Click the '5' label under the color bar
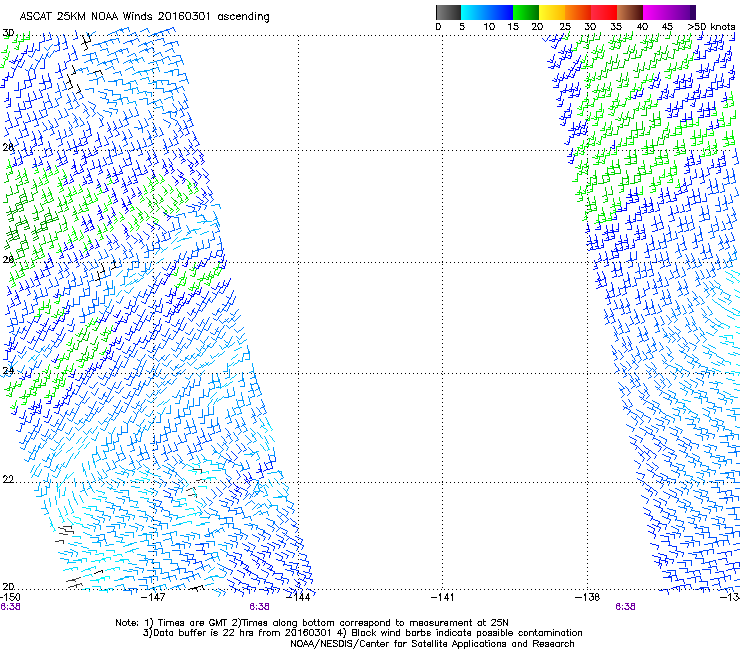This screenshot has height=650, width=740. coord(462,27)
